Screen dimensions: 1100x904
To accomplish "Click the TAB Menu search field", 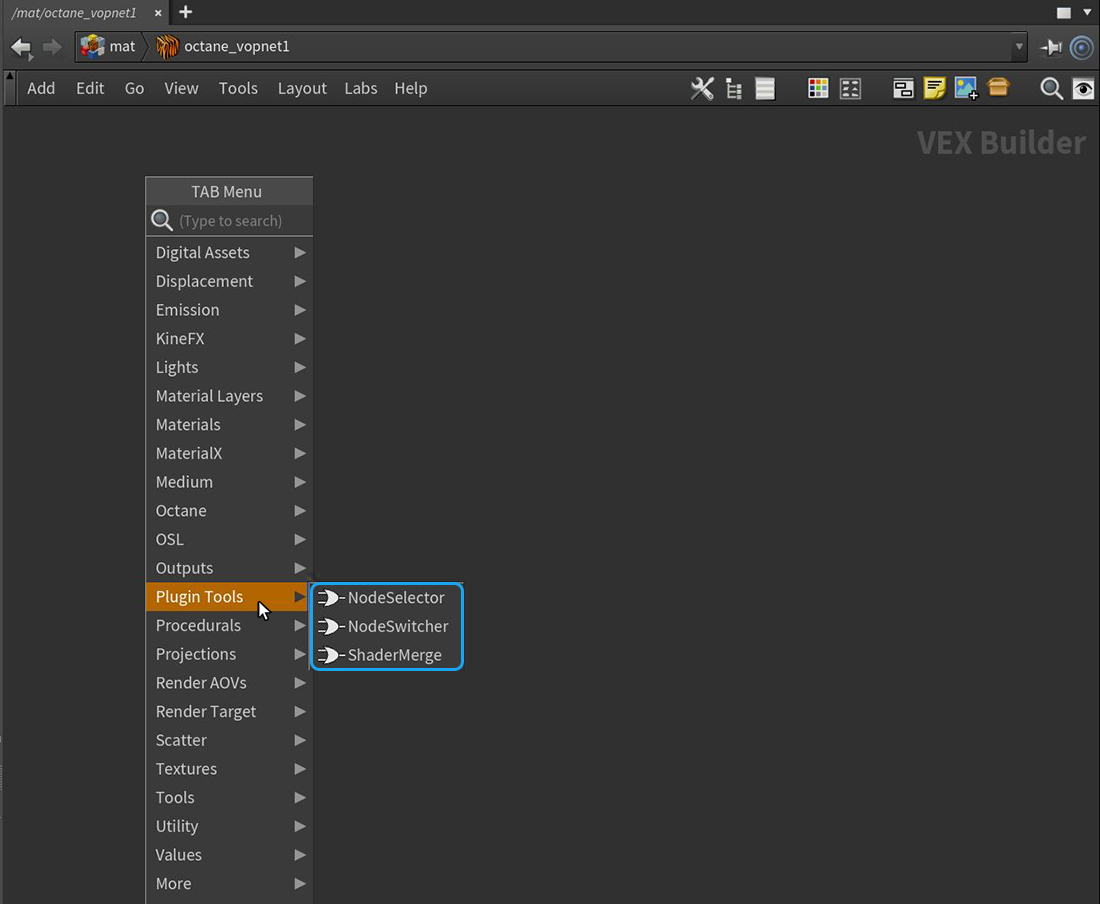I will (240, 221).
